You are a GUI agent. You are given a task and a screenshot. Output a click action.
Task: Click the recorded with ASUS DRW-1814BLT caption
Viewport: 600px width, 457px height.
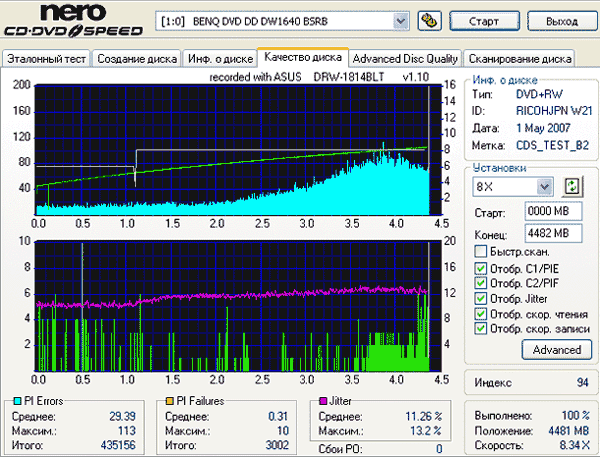319,77
